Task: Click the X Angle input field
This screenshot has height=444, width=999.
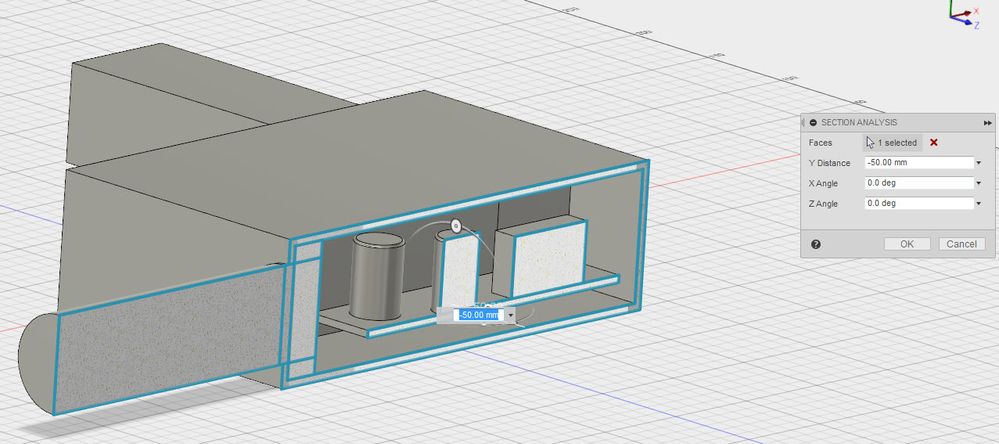Action: point(919,183)
